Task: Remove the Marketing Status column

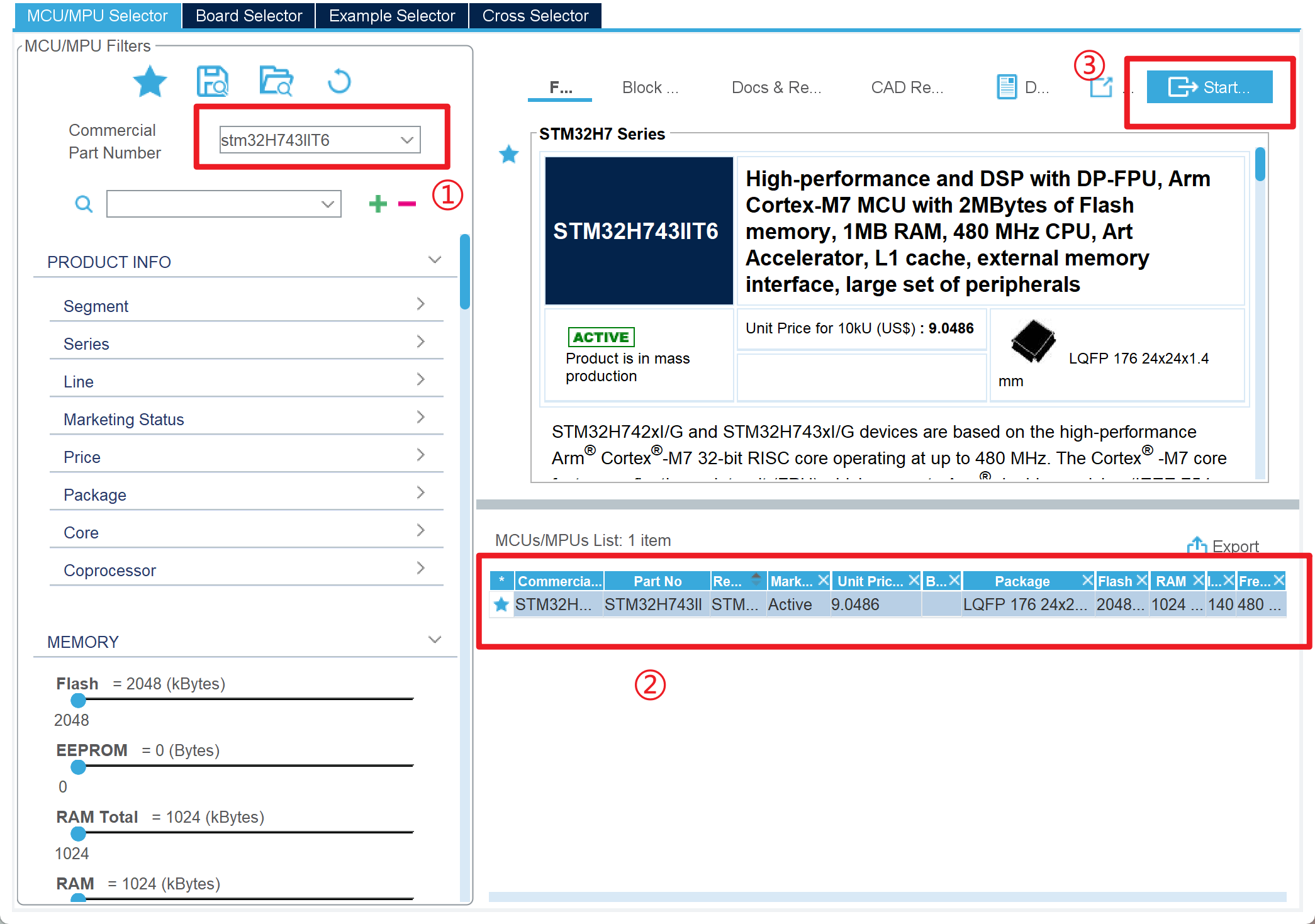Action: [x=824, y=580]
